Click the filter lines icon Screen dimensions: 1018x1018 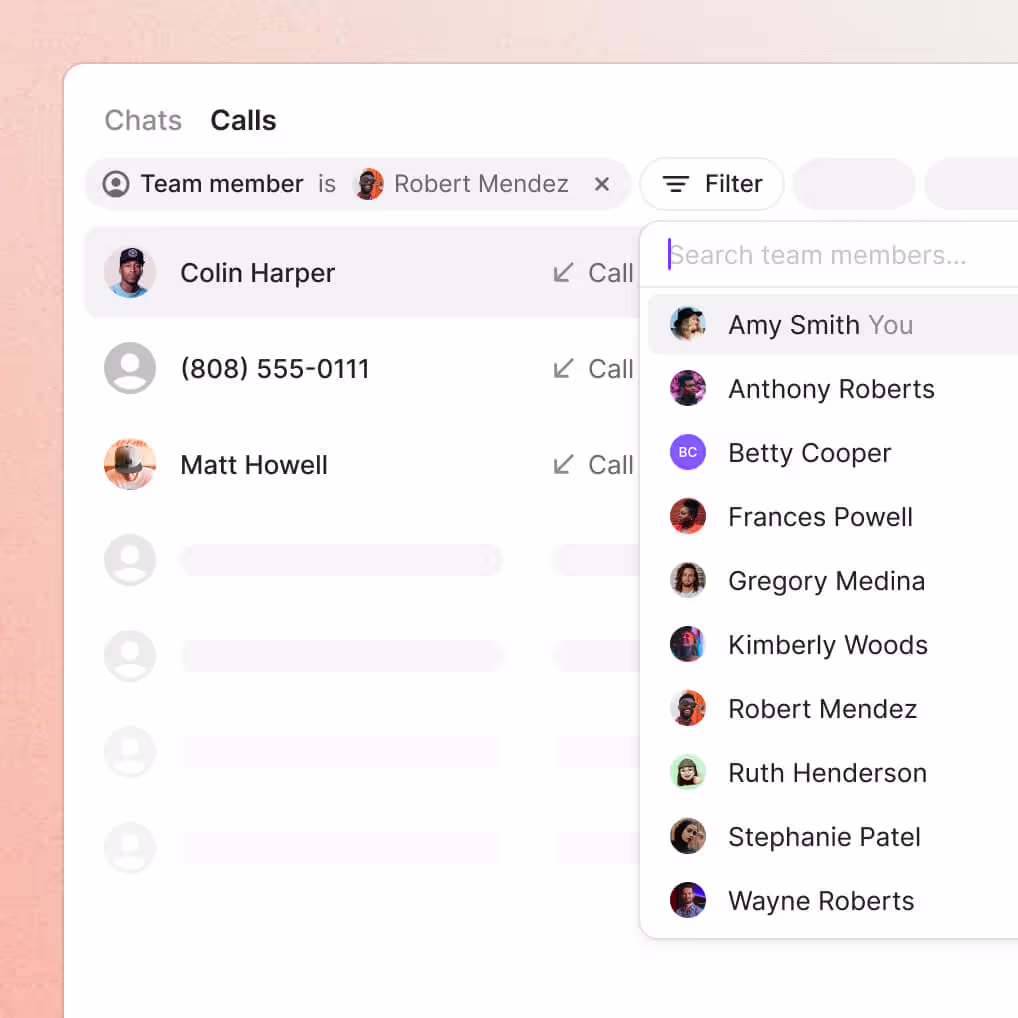click(x=675, y=184)
